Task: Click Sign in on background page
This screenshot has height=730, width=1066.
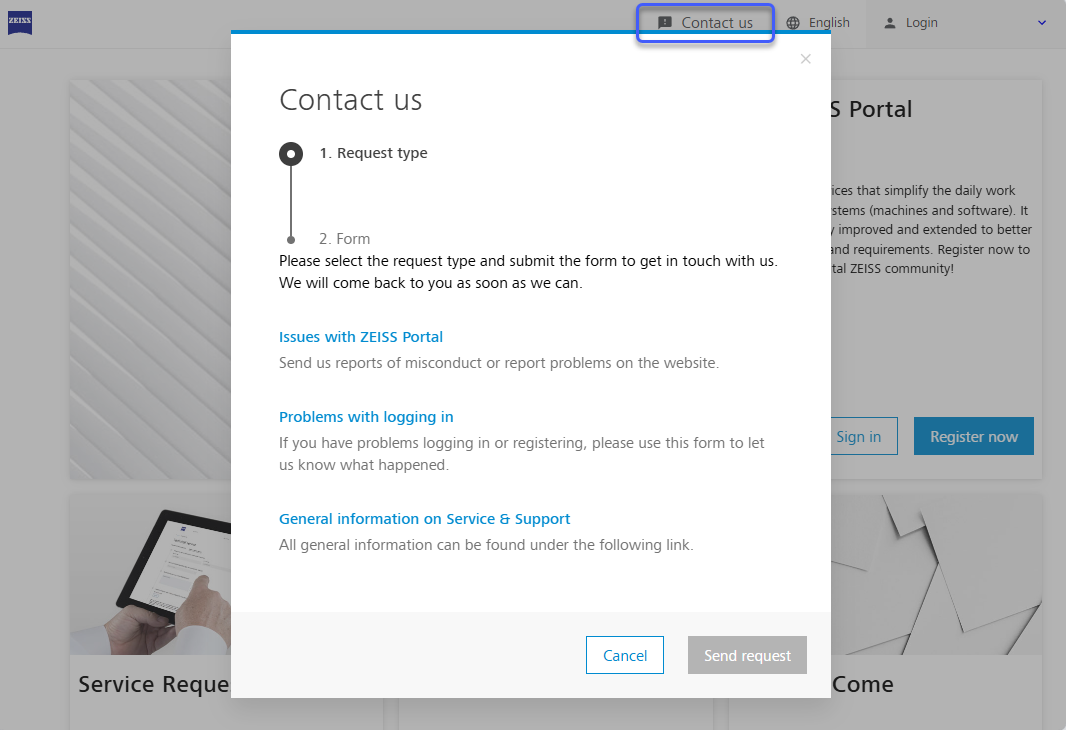Action: coord(862,436)
